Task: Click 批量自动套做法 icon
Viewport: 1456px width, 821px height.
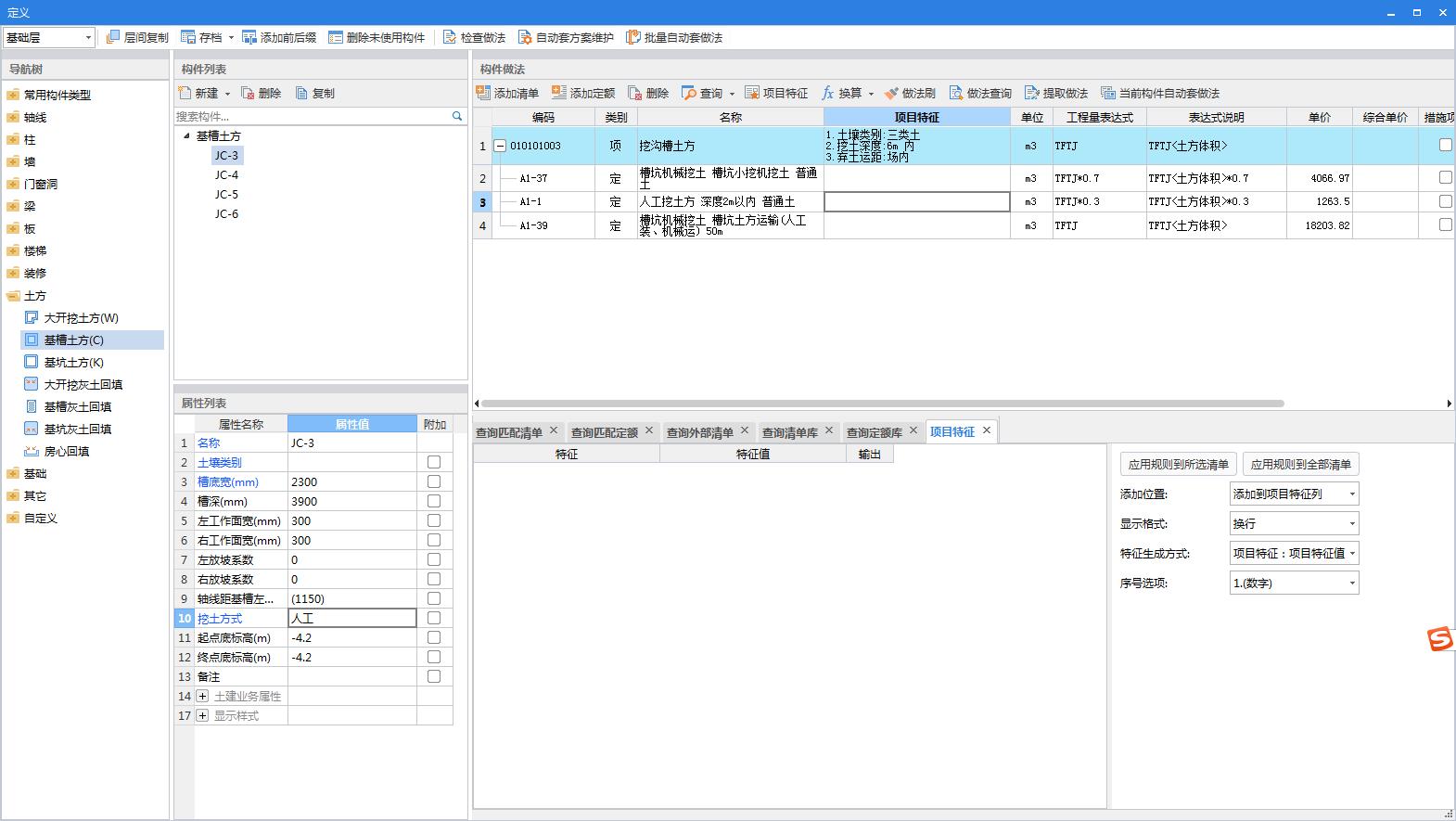Action: point(633,37)
